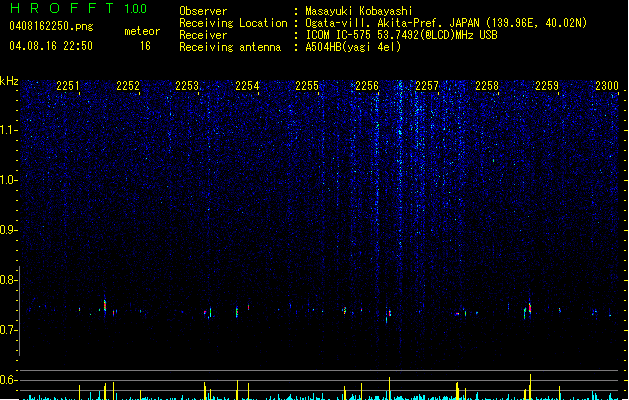Click the 2255 time marker
The image size is (629, 400).
(x=307, y=86)
